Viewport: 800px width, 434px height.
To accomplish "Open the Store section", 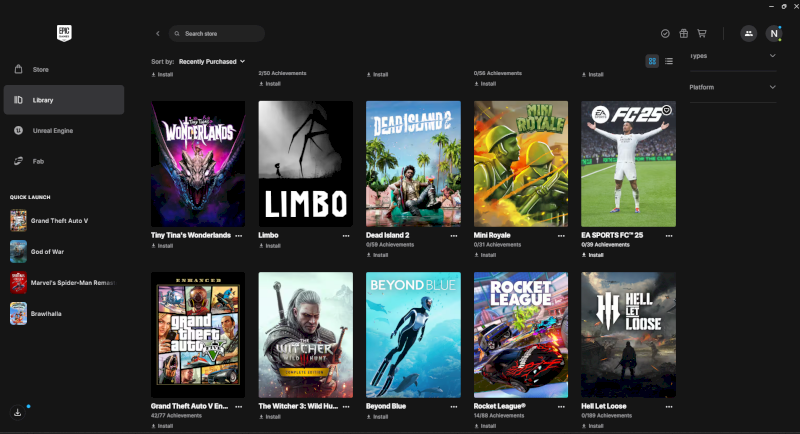I will pos(64,69).
